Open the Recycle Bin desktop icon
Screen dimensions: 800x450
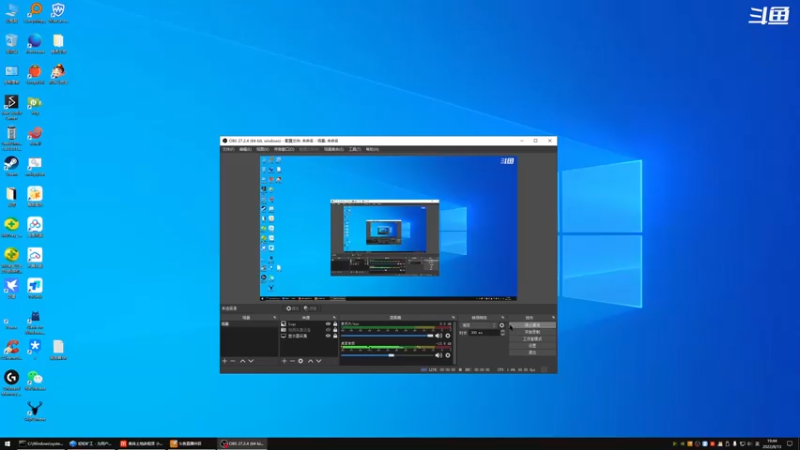pos(11,44)
